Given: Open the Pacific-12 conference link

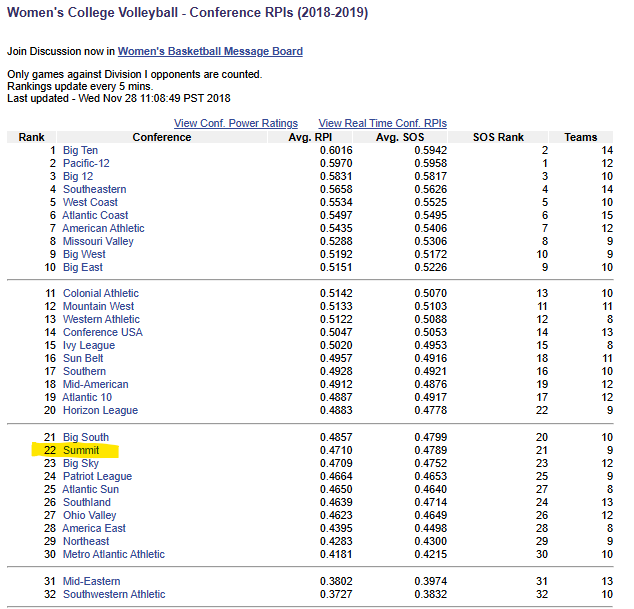Looking at the screenshot, I should [86, 163].
